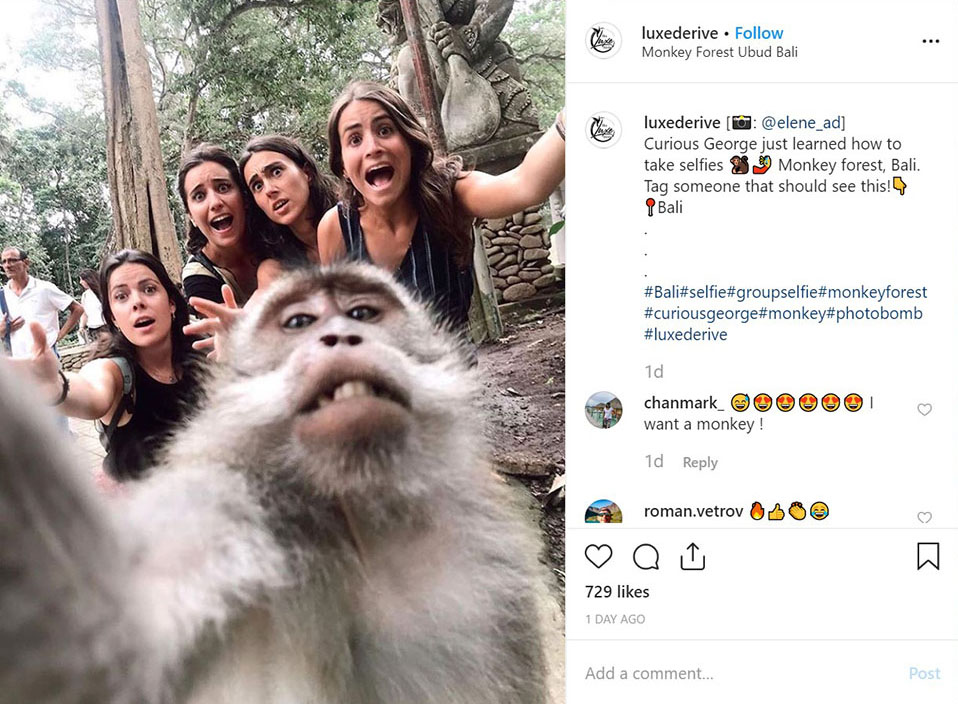The height and width of the screenshot is (704, 958).
Task: View who liked the post via 729 likes
Action: [614, 591]
